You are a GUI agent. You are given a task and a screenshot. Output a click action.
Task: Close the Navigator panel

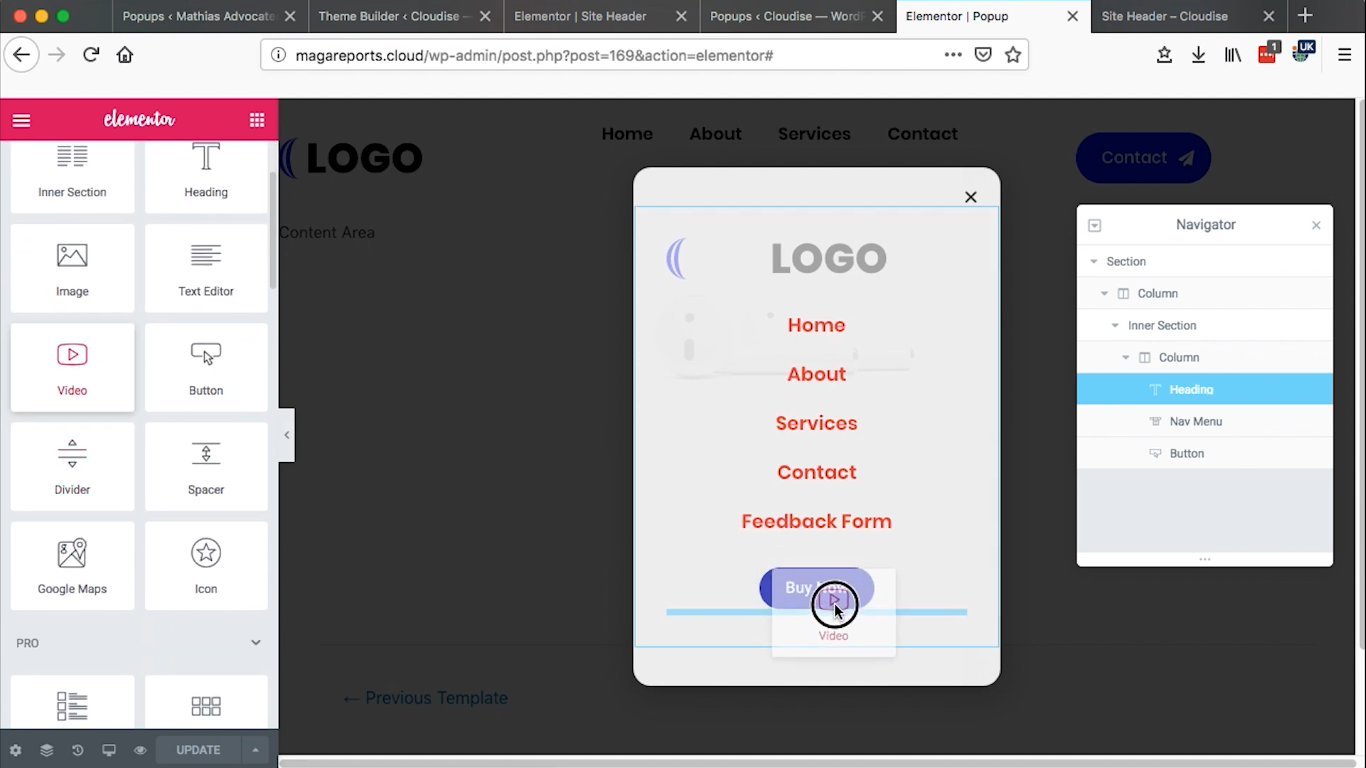click(x=1316, y=225)
